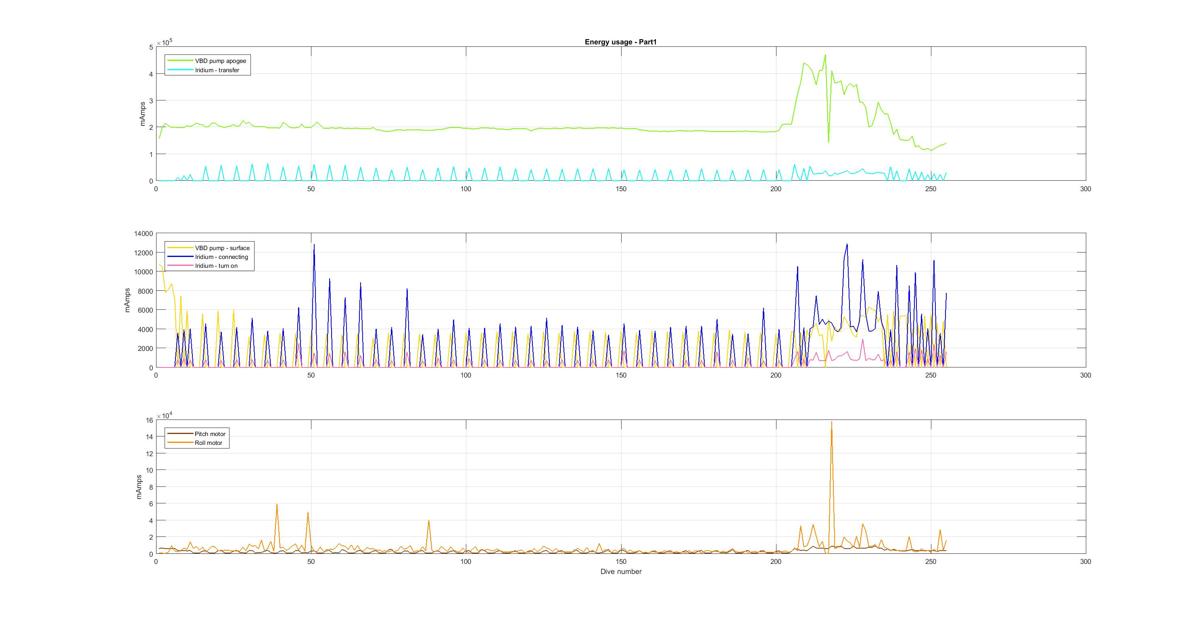Click x-axis tick 300 on the bottom plot
Screen dimensions: 1200x622
(1086, 562)
